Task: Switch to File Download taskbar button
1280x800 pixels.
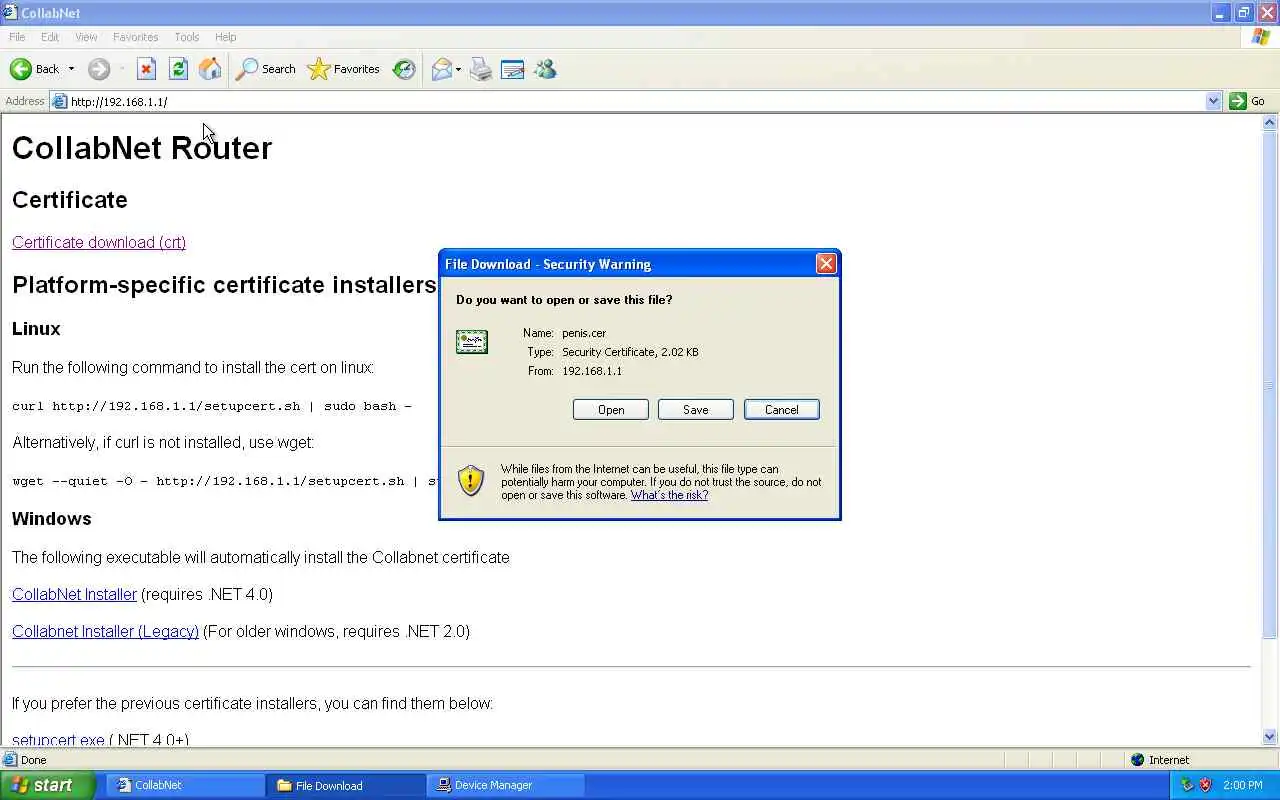Action: (x=345, y=785)
